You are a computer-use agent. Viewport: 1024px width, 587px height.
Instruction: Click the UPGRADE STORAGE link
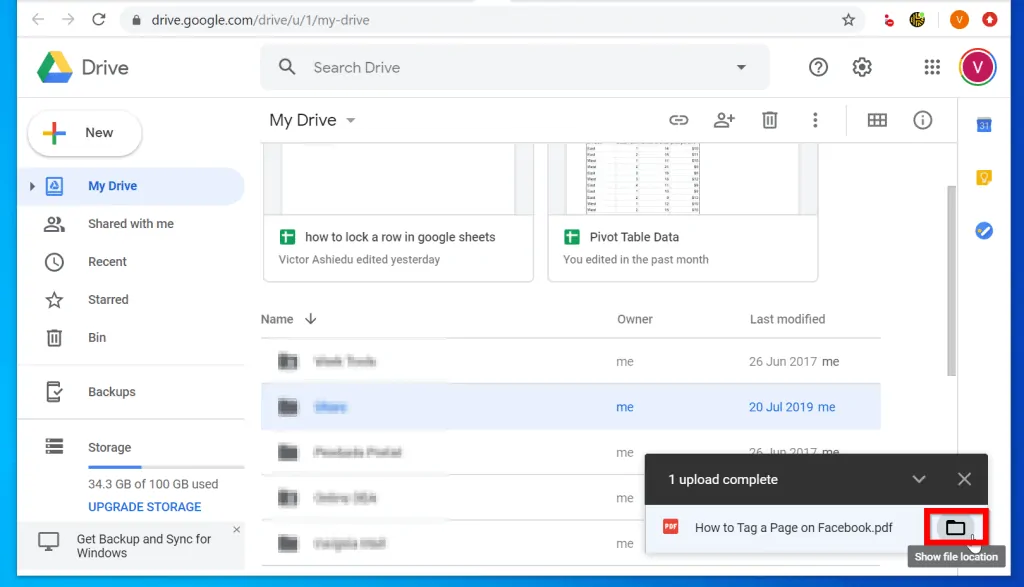(144, 507)
